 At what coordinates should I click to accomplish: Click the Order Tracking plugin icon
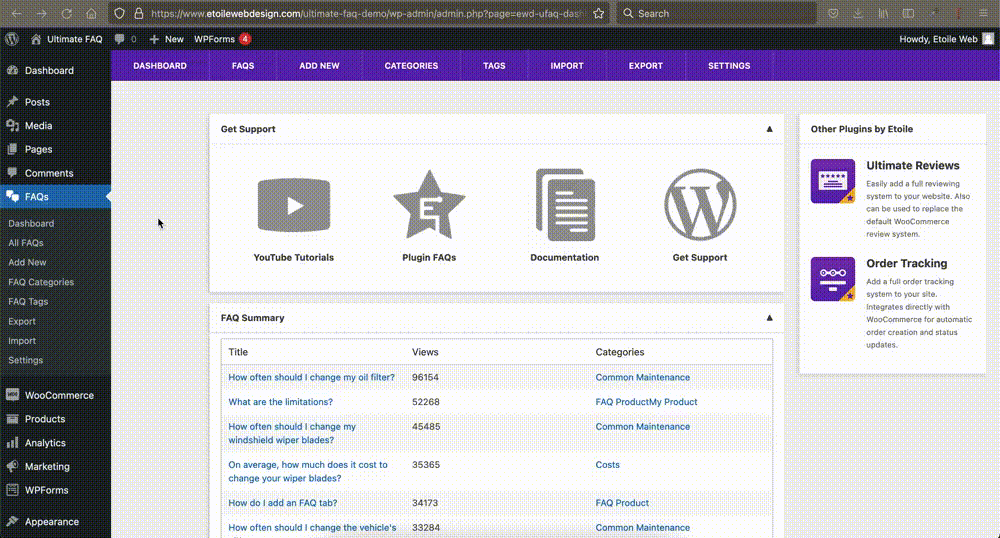(832, 279)
